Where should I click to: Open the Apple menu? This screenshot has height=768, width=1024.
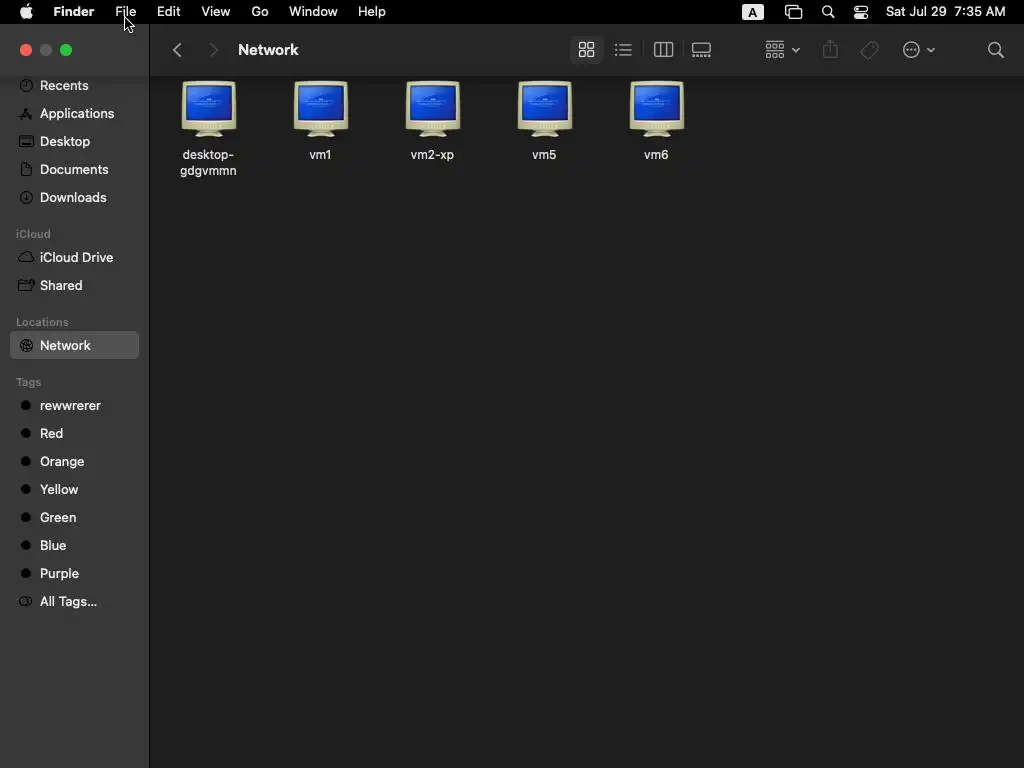(26, 12)
